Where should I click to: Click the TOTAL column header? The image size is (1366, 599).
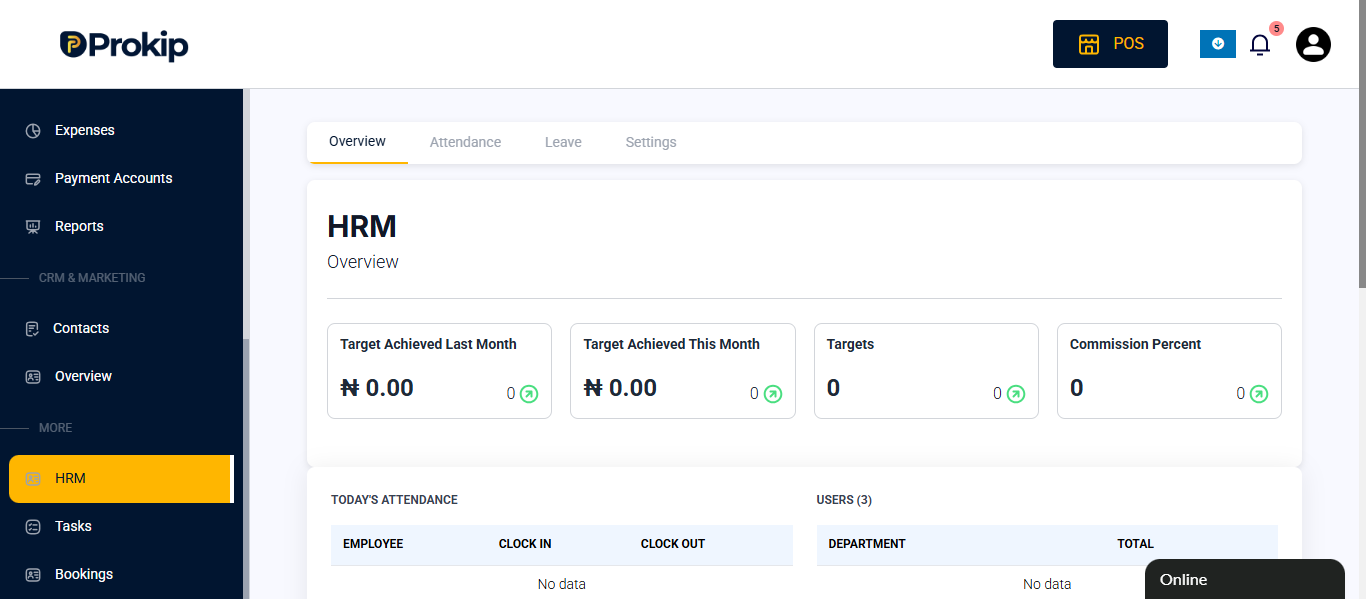click(1135, 544)
